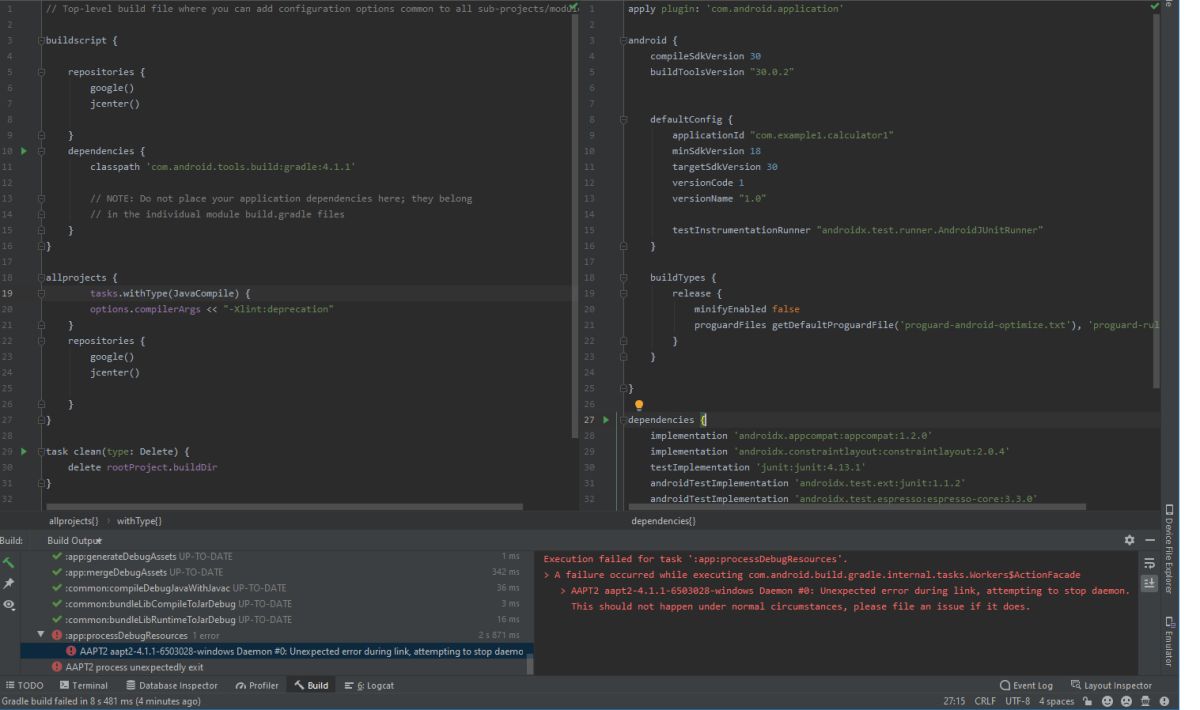This screenshot has height=710, width=1200.
Task: Click the right editor vertical scrollbar
Action: (x=1157, y=200)
